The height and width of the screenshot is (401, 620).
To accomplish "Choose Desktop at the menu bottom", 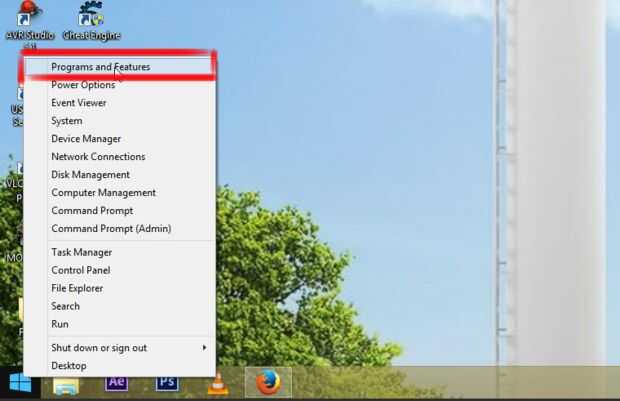I will 120,366.
